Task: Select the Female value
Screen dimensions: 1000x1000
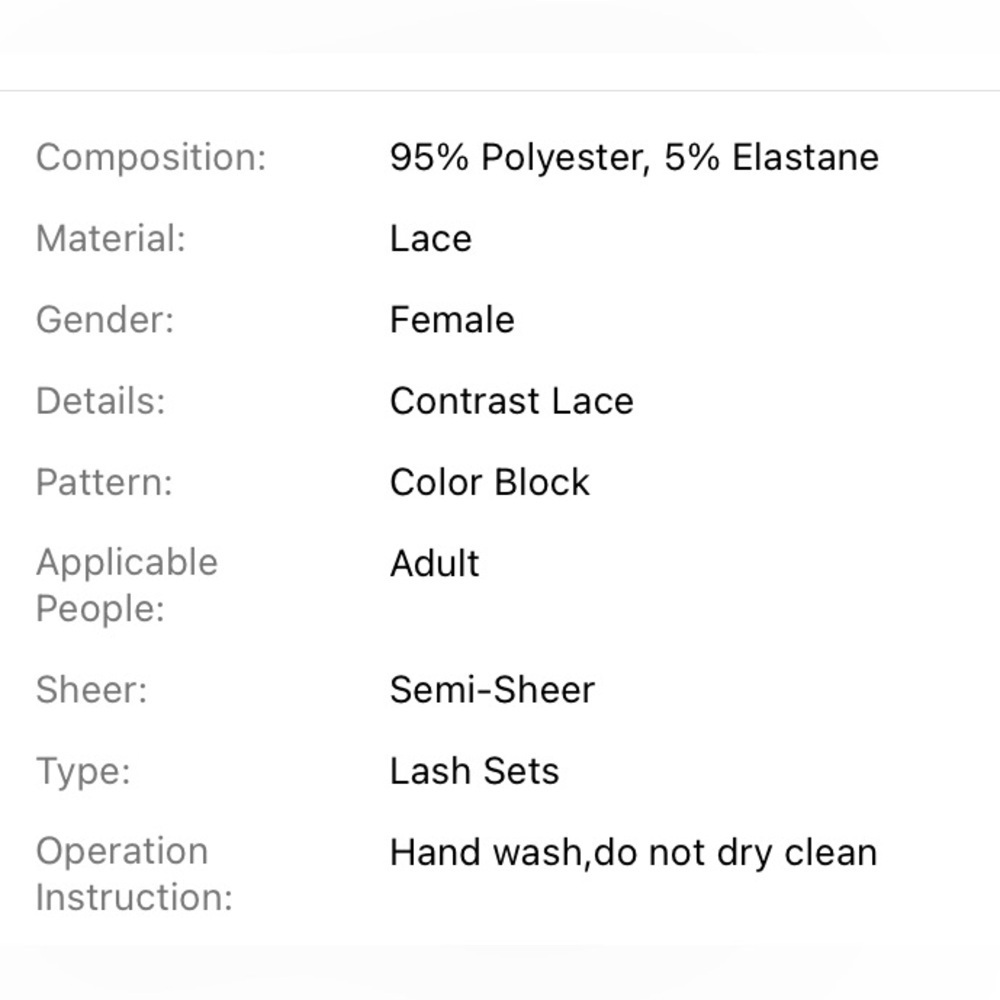Action: 452,320
